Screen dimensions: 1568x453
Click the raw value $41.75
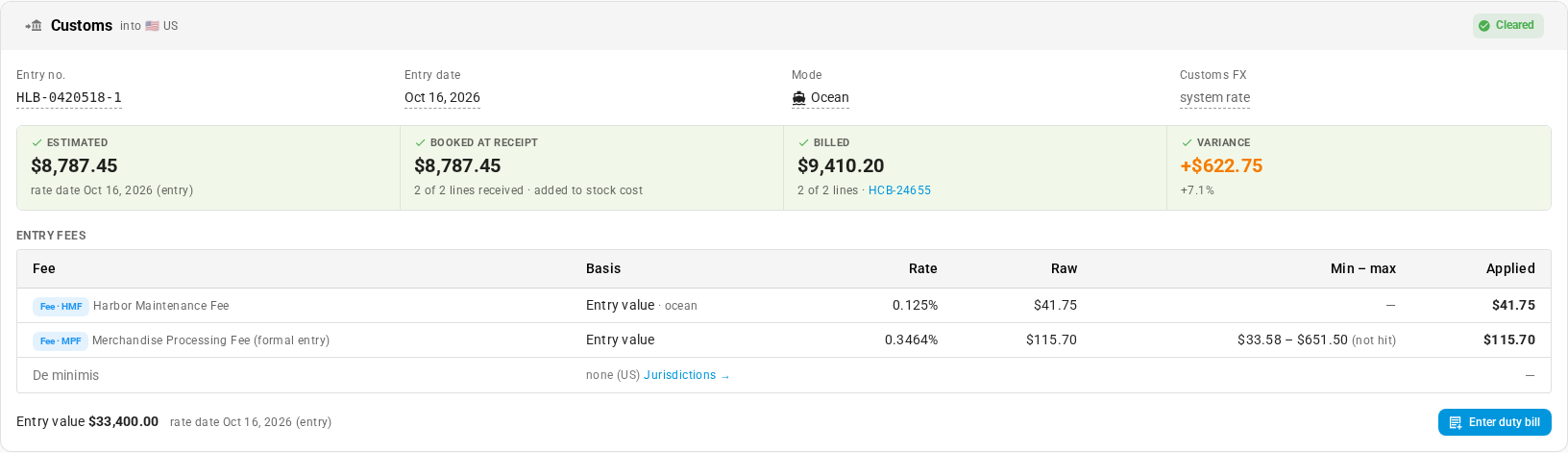(1055, 305)
